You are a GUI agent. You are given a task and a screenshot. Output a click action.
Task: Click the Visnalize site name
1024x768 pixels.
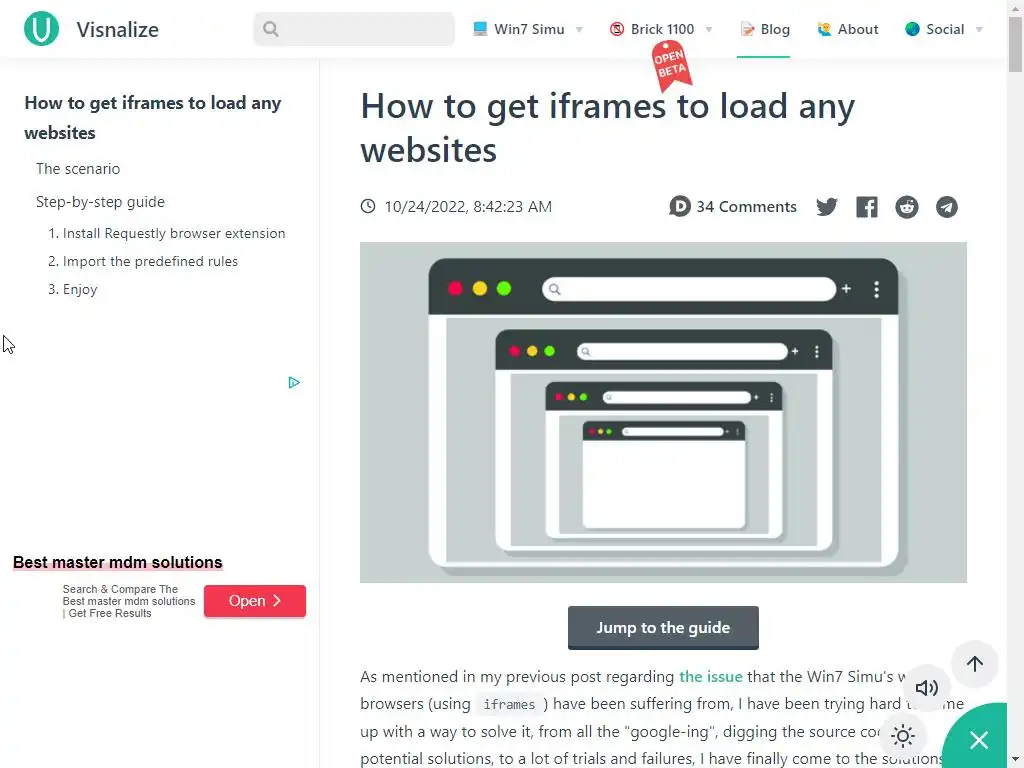[118, 29]
